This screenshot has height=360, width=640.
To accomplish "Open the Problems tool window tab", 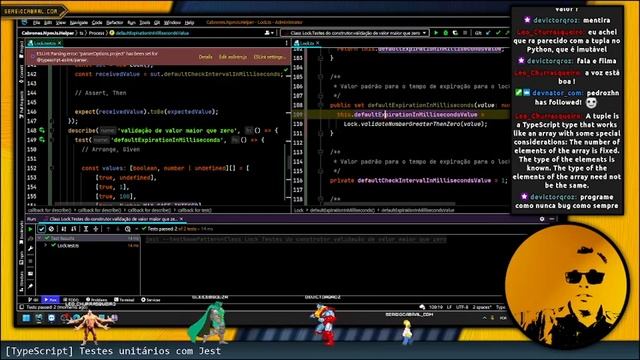I will click(x=96, y=300).
